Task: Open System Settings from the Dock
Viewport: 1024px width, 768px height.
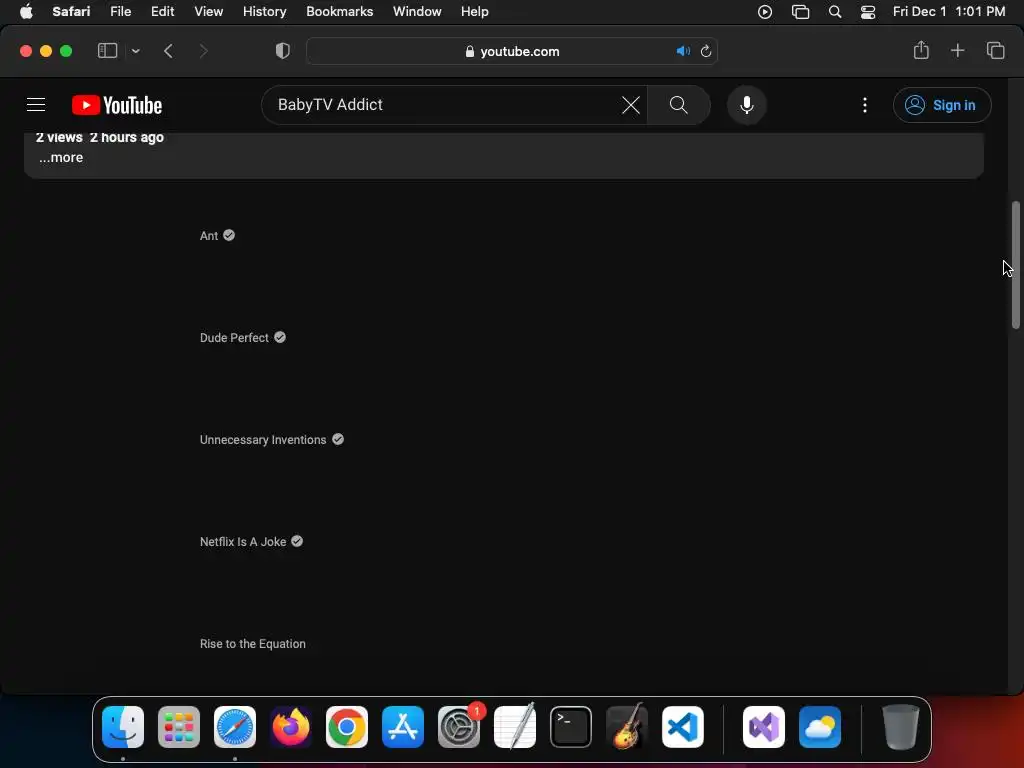Action: [x=459, y=727]
